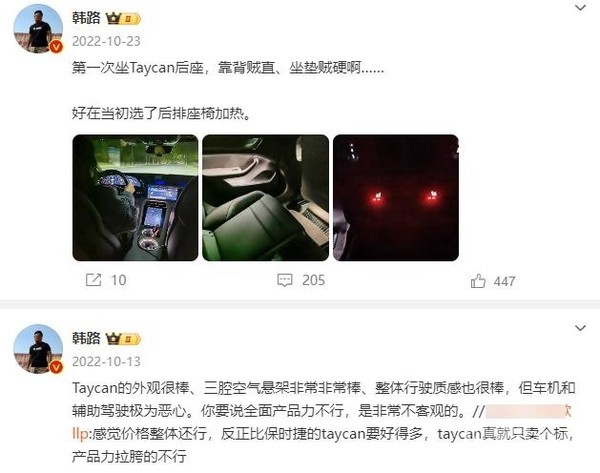Open username 韩路 on first post

coord(86,18)
